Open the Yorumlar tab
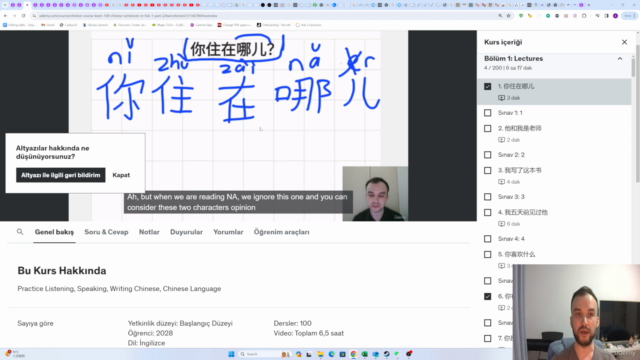 pos(228,232)
